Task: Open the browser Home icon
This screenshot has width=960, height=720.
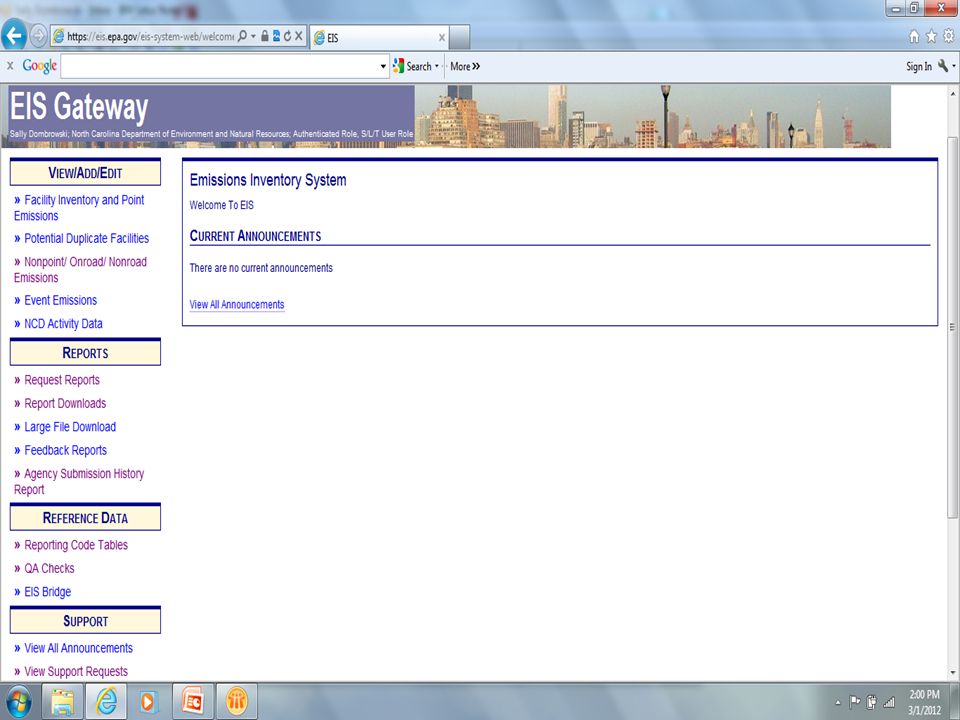Action: (x=914, y=37)
